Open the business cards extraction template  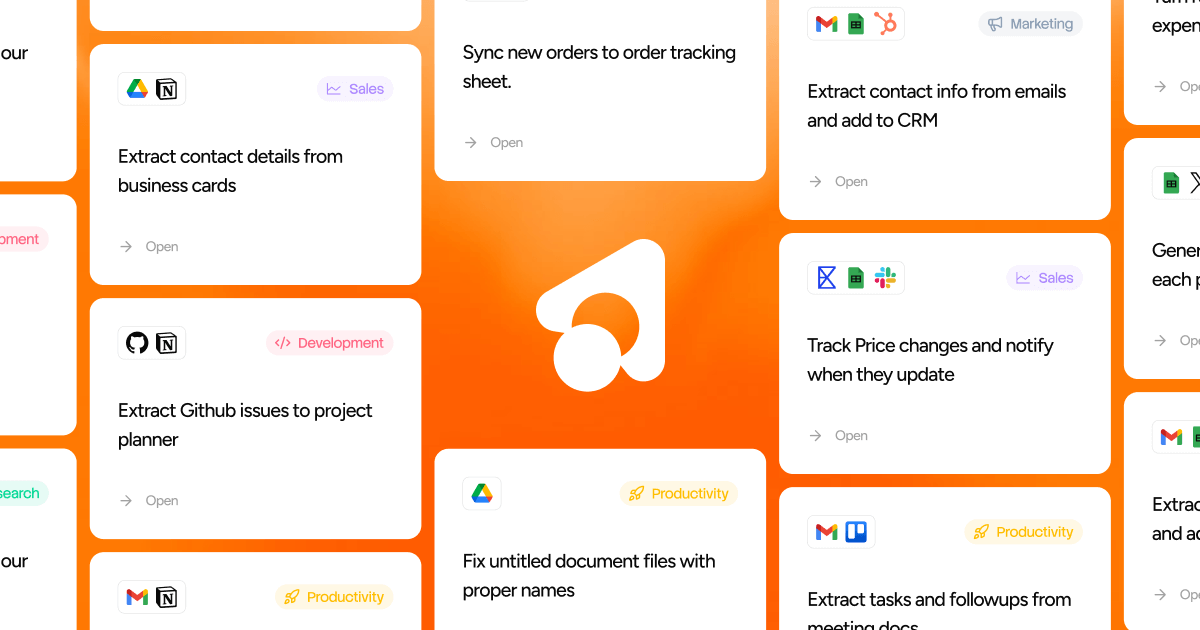(x=149, y=246)
